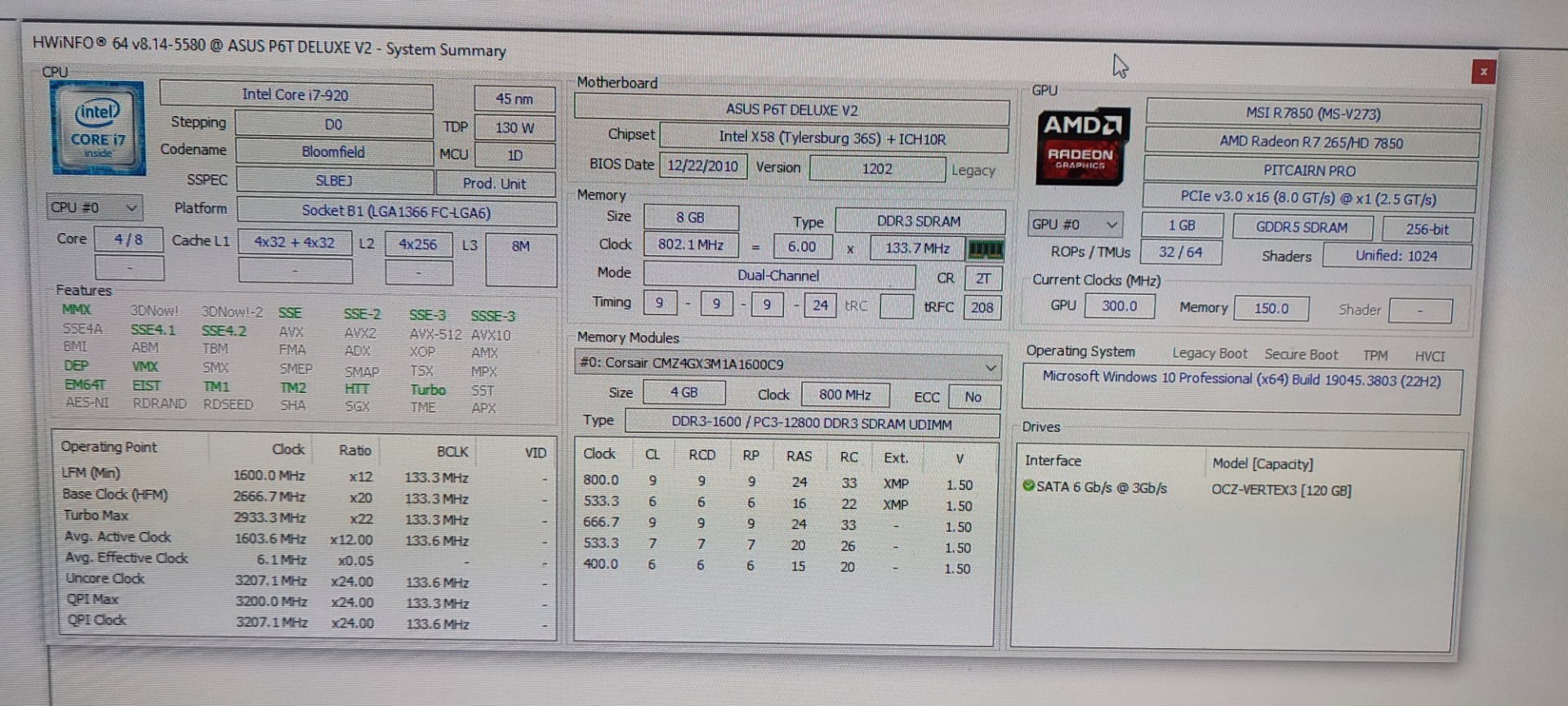The height and width of the screenshot is (706, 1568).
Task: Click the Windows 10 Professional OS text
Action: (x=1241, y=379)
